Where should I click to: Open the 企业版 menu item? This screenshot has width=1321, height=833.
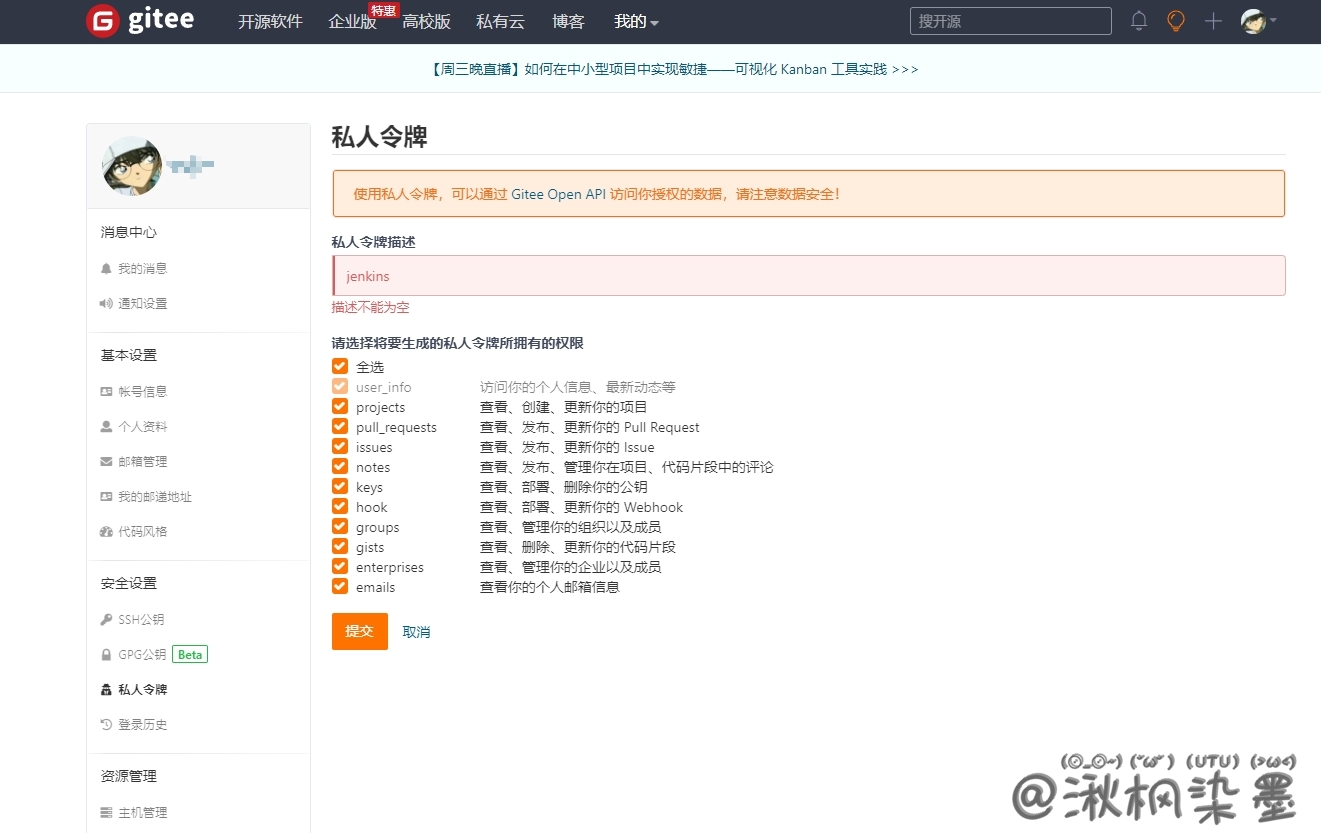click(x=352, y=22)
